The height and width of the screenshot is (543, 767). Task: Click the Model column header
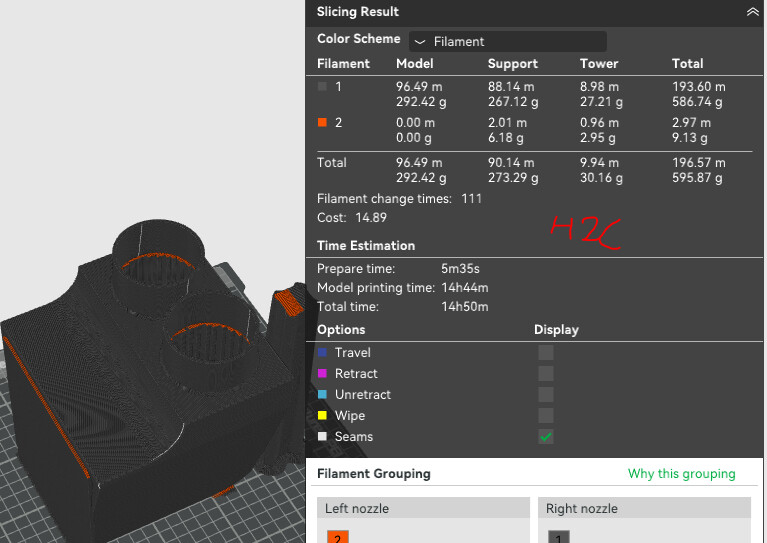click(415, 64)
